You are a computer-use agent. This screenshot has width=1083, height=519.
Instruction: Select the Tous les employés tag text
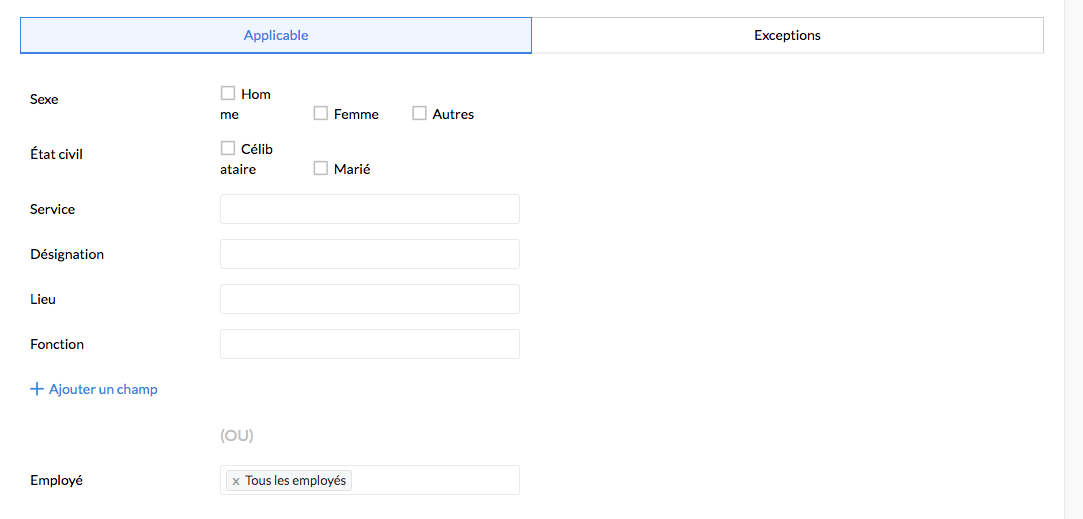coord(295,481)
